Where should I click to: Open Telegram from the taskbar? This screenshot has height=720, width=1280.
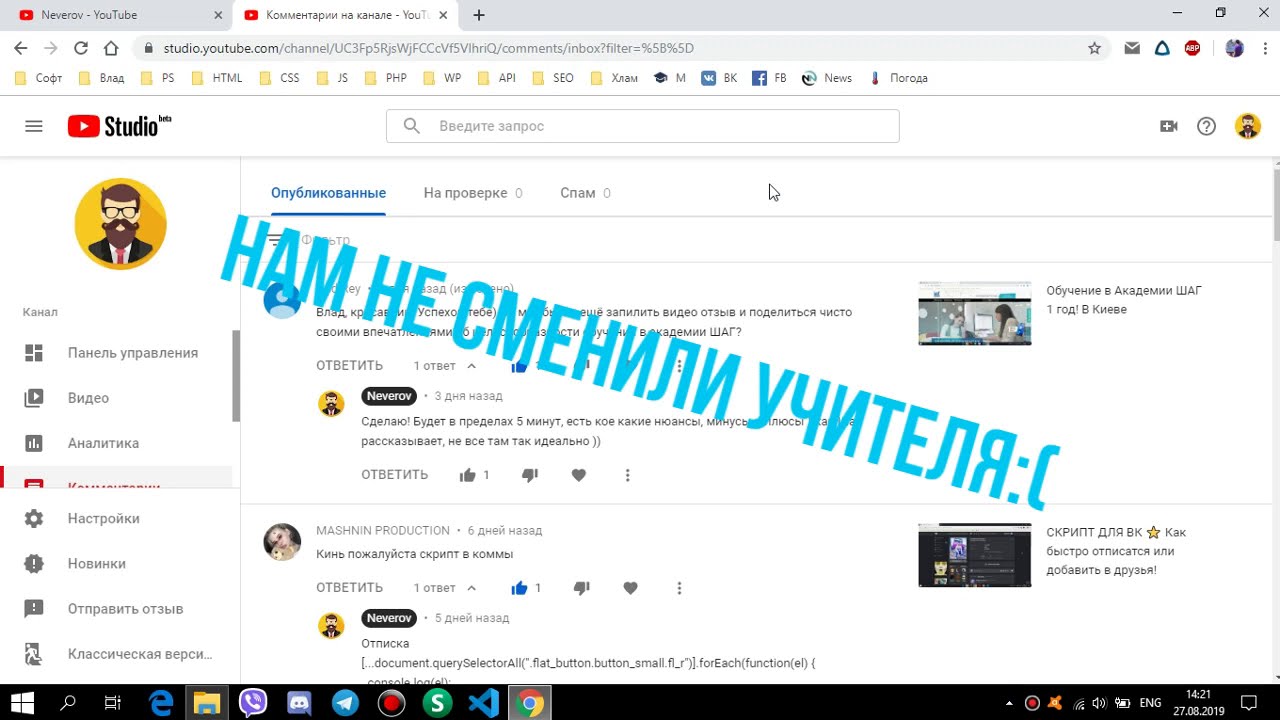(x=346, y=703)
